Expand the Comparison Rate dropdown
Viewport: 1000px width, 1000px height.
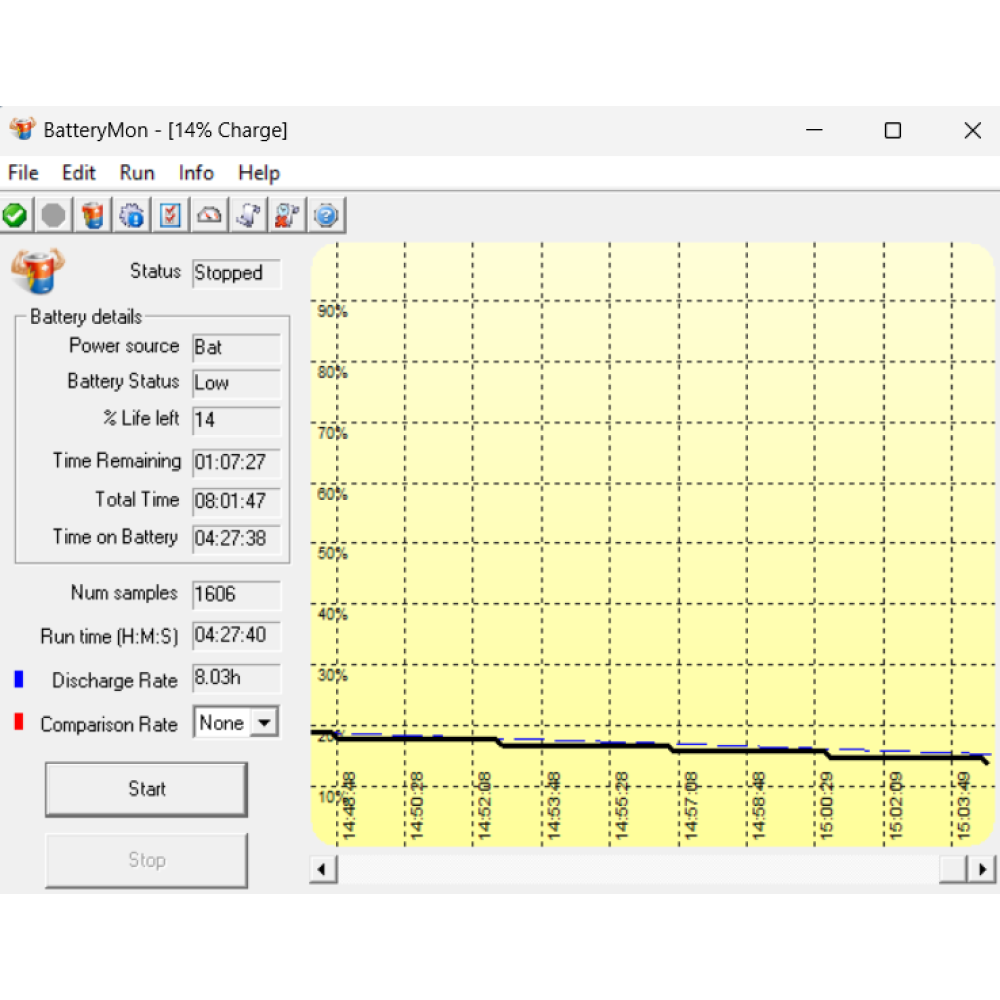coord(264,723)
